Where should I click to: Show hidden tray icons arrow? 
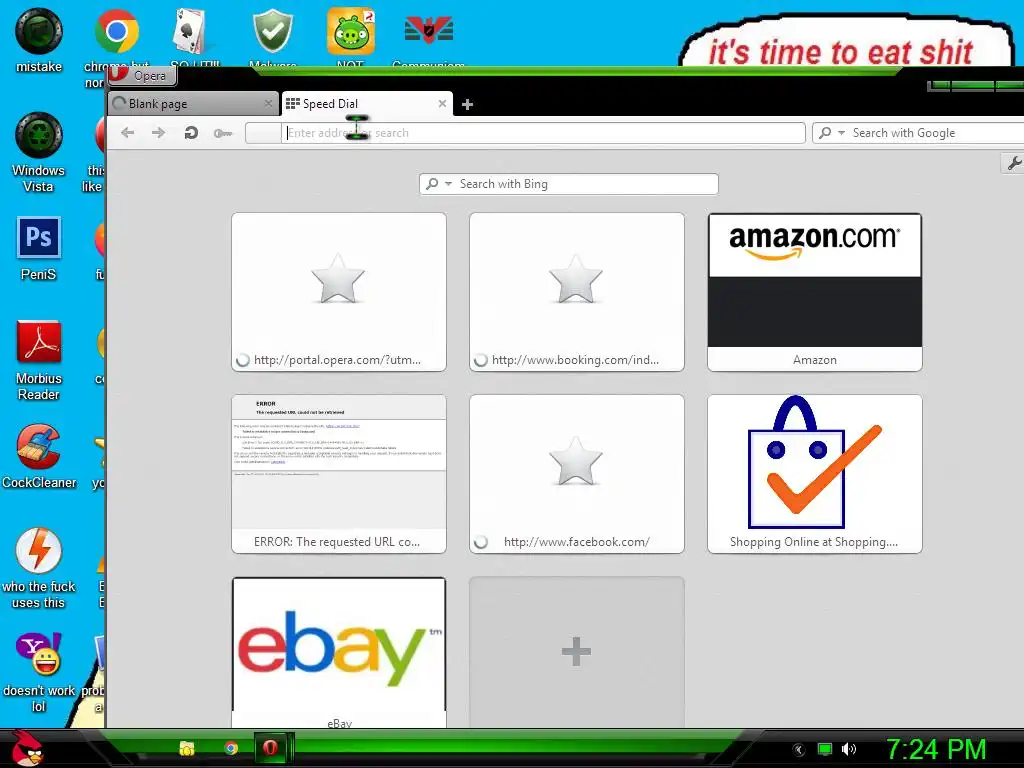[x=798, y=750]
